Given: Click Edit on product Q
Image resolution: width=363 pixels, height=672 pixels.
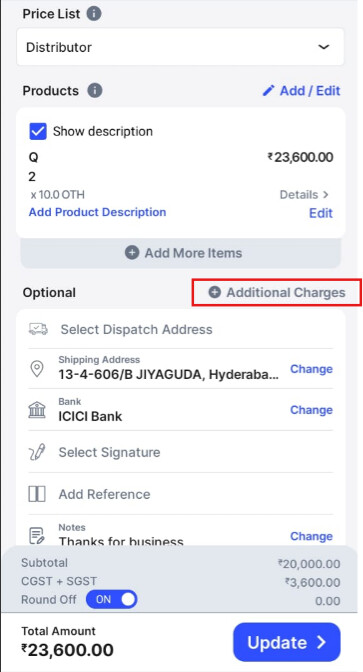Looking at the screenshot, I should click(321, 213).
